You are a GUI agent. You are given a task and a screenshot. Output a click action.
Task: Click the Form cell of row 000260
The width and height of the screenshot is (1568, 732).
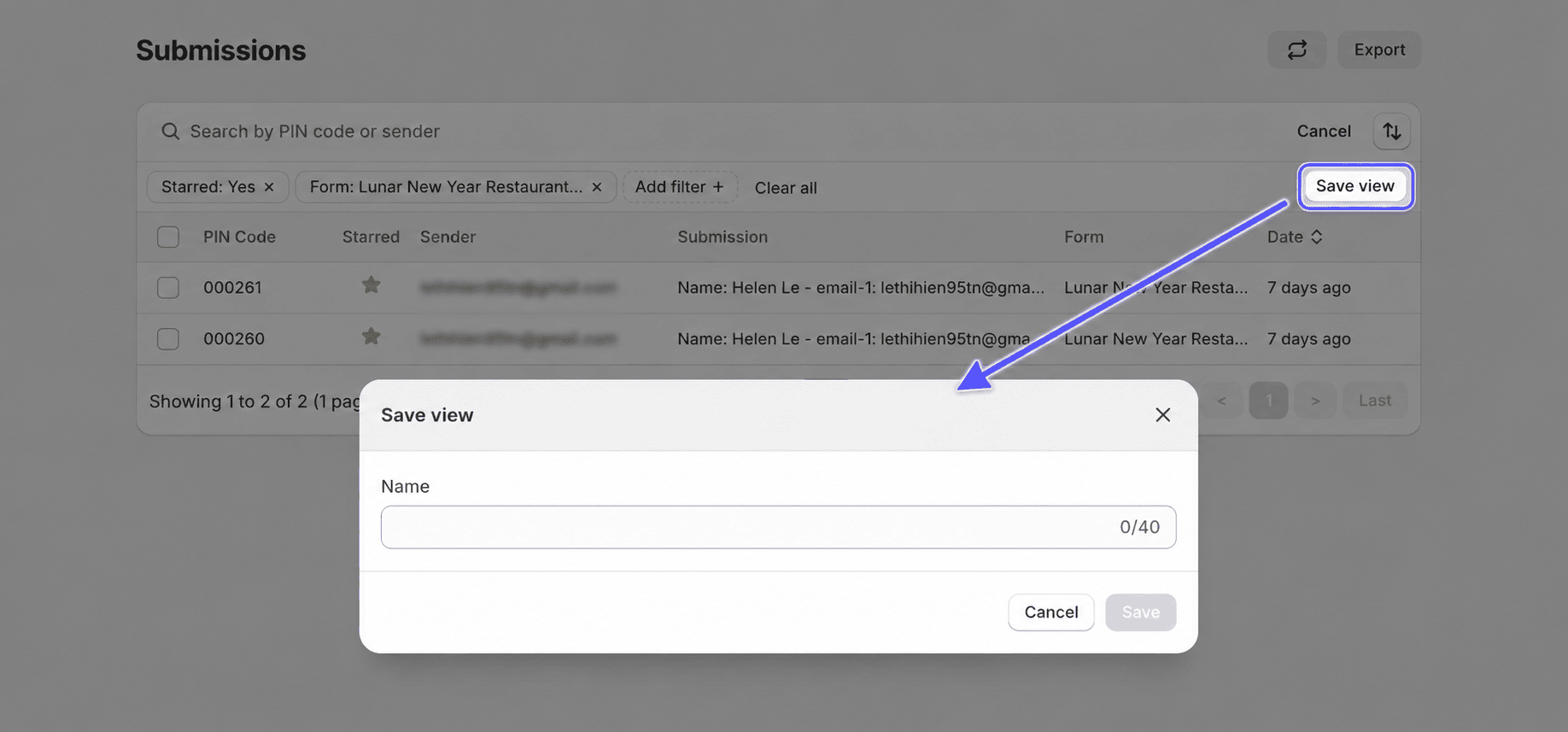pos(1156,339)
